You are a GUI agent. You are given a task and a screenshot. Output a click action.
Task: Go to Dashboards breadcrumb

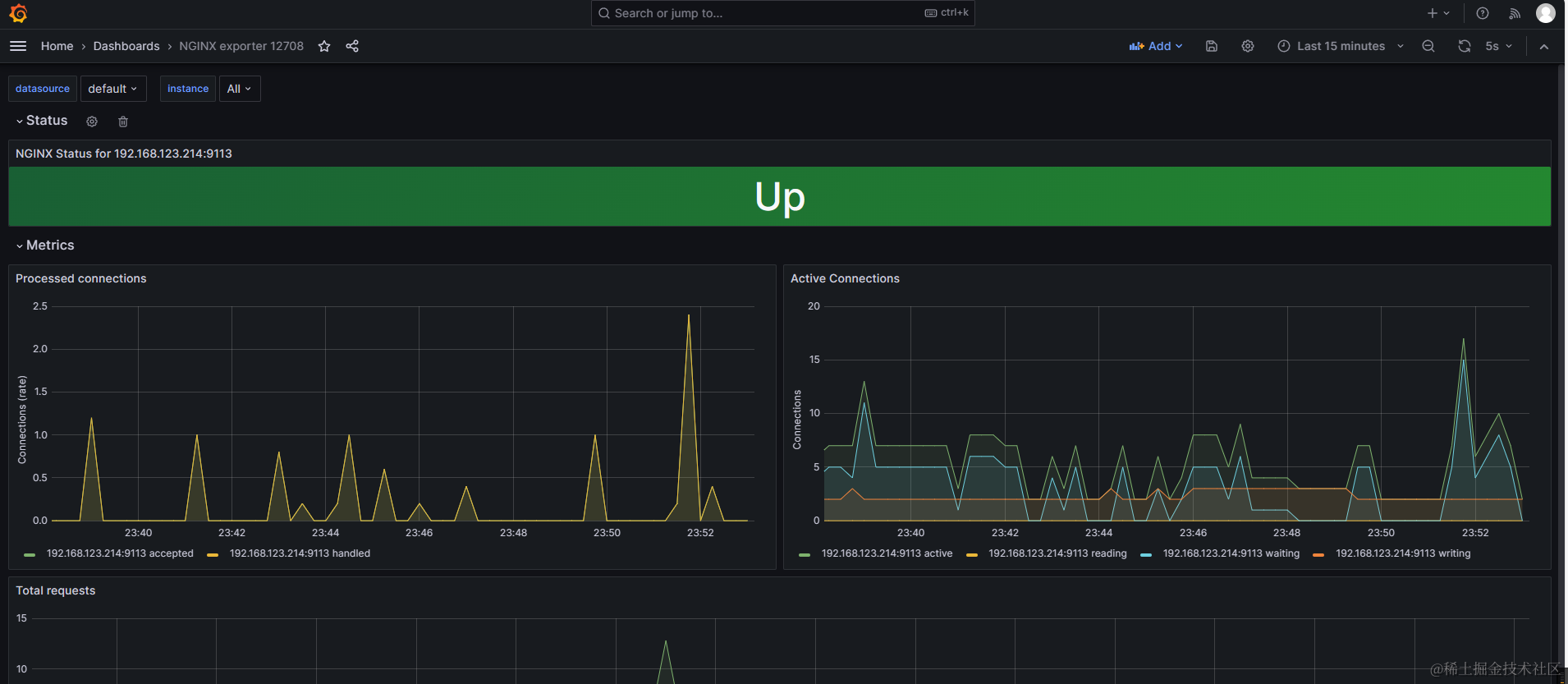pos(126,46)
